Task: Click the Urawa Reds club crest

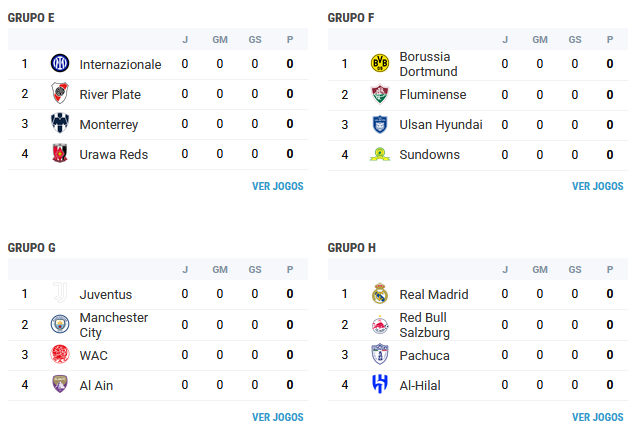Action: coord(60,154)
